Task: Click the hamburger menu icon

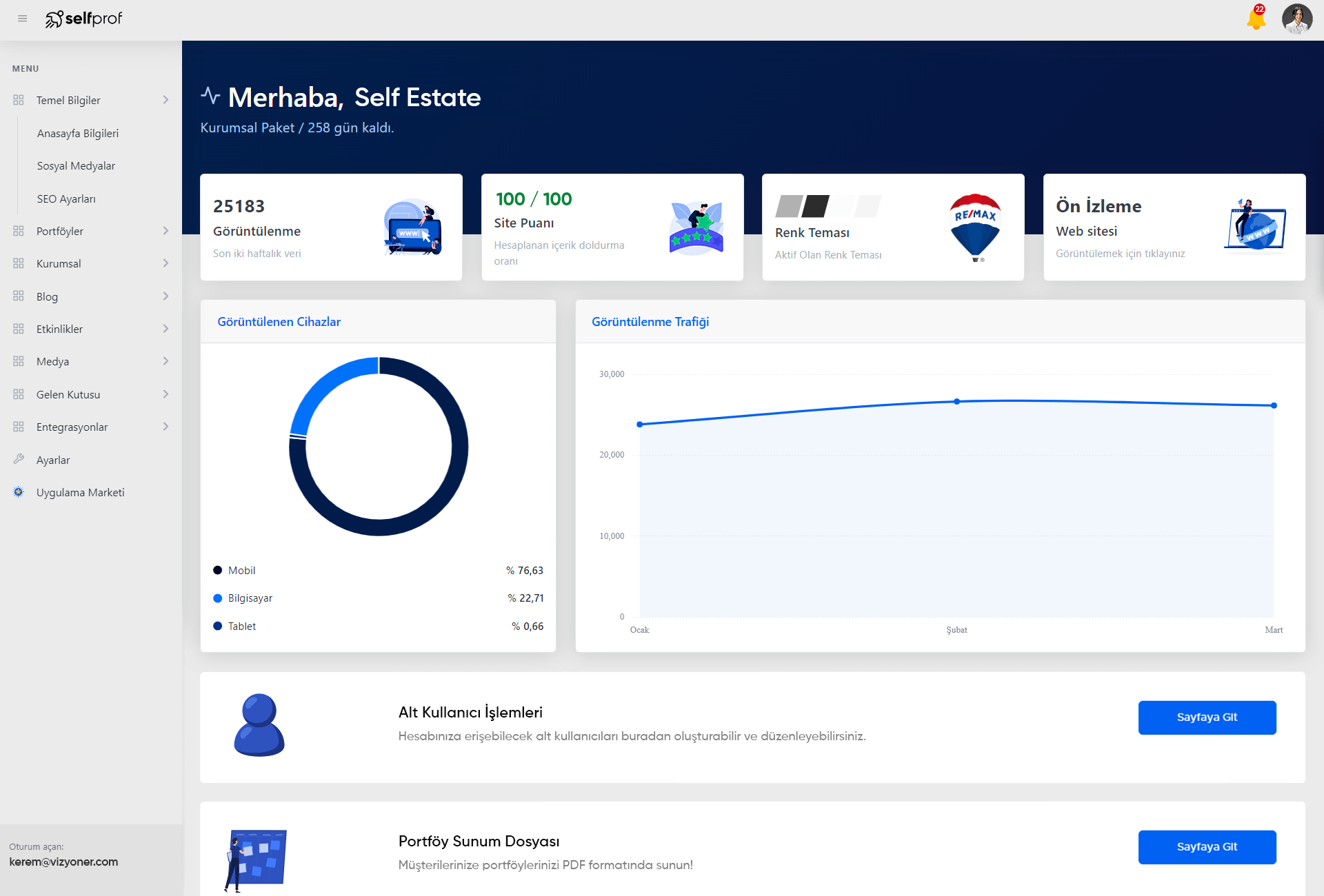Action: click(22, 19)
